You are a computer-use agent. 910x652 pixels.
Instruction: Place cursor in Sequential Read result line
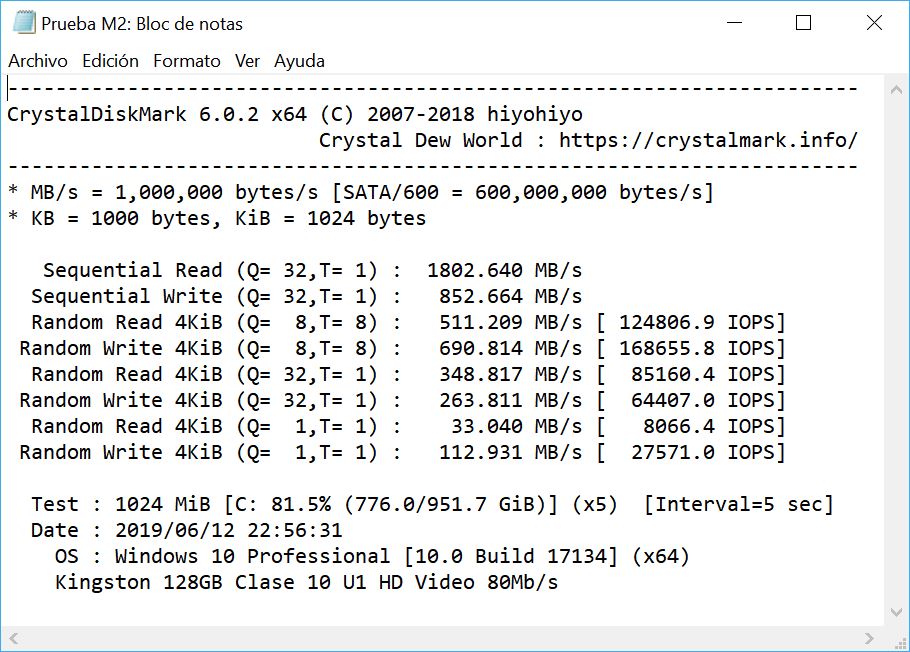pos(312,271)
